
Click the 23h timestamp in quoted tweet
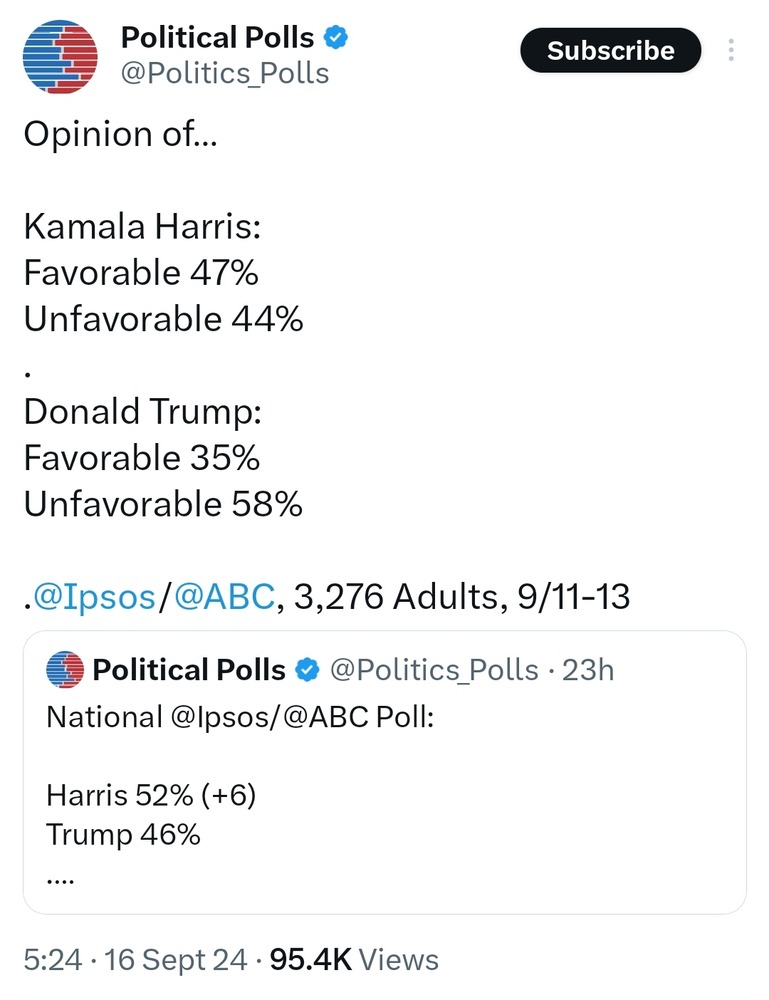click(587, 670)
